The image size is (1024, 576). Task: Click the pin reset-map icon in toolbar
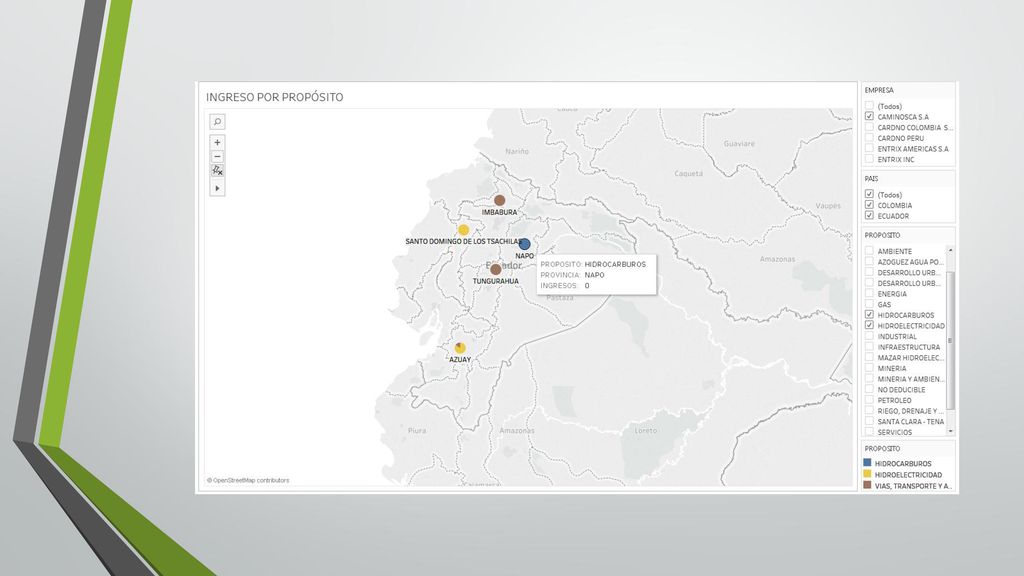click(x=217, y=171)
